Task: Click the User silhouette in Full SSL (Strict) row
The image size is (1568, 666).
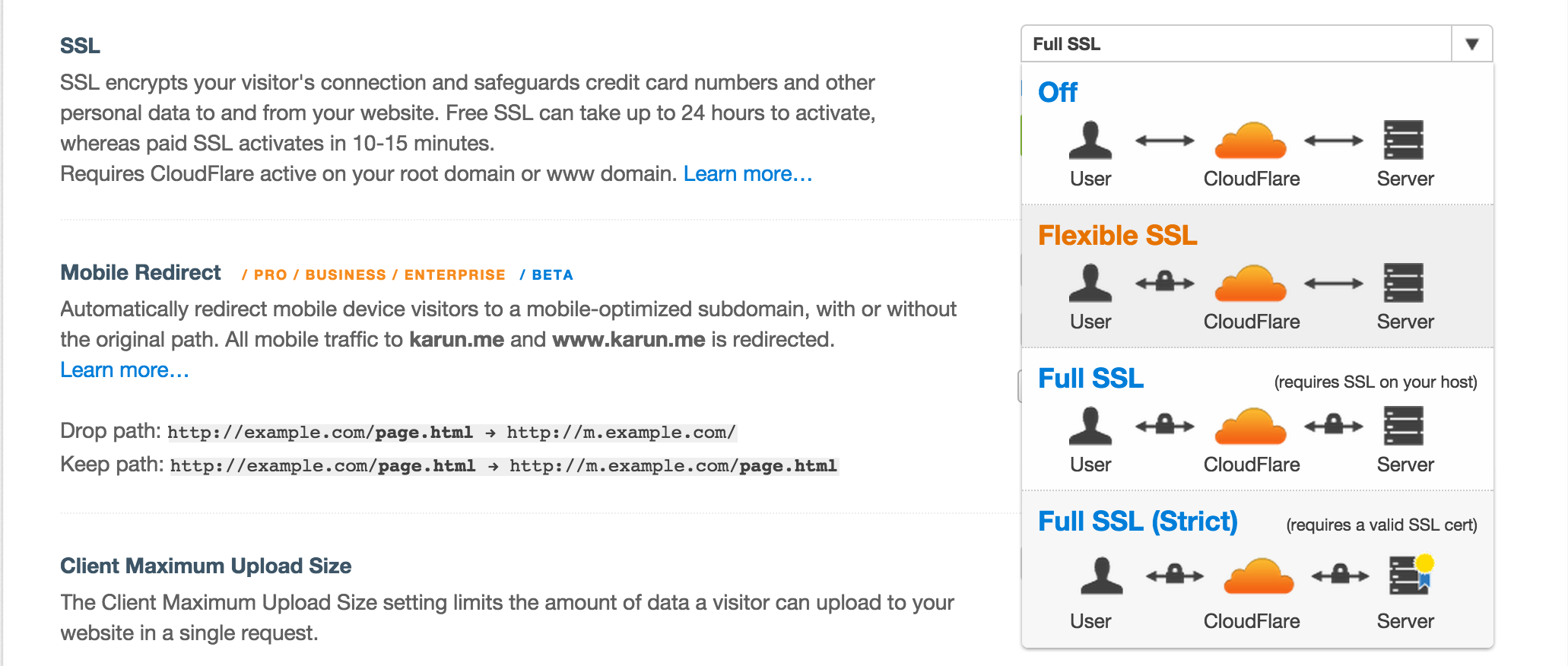Action: [x=1101, y=576]
